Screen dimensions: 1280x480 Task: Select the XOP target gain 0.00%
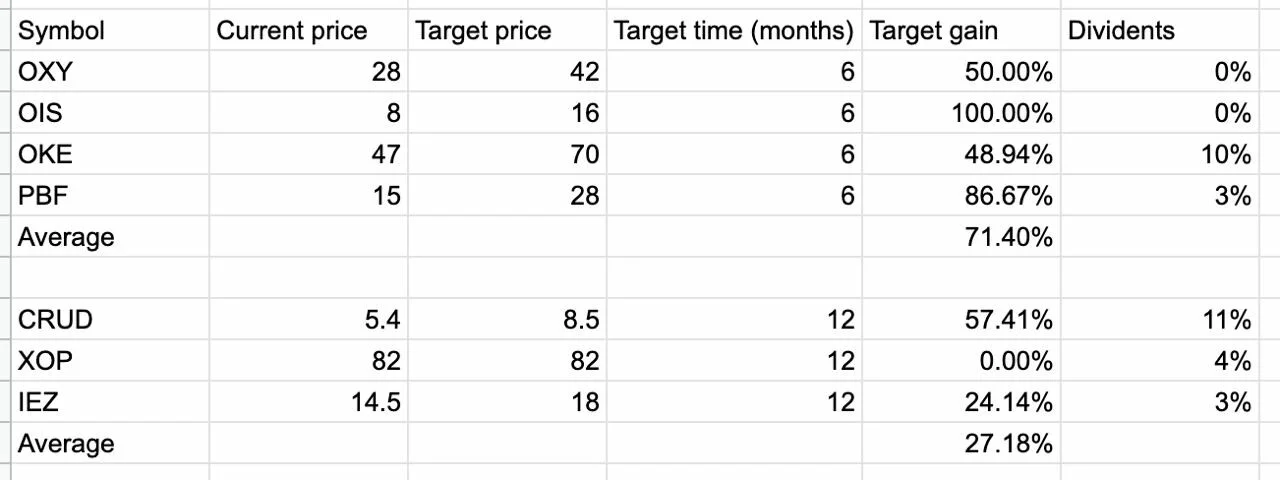(961, 360)
